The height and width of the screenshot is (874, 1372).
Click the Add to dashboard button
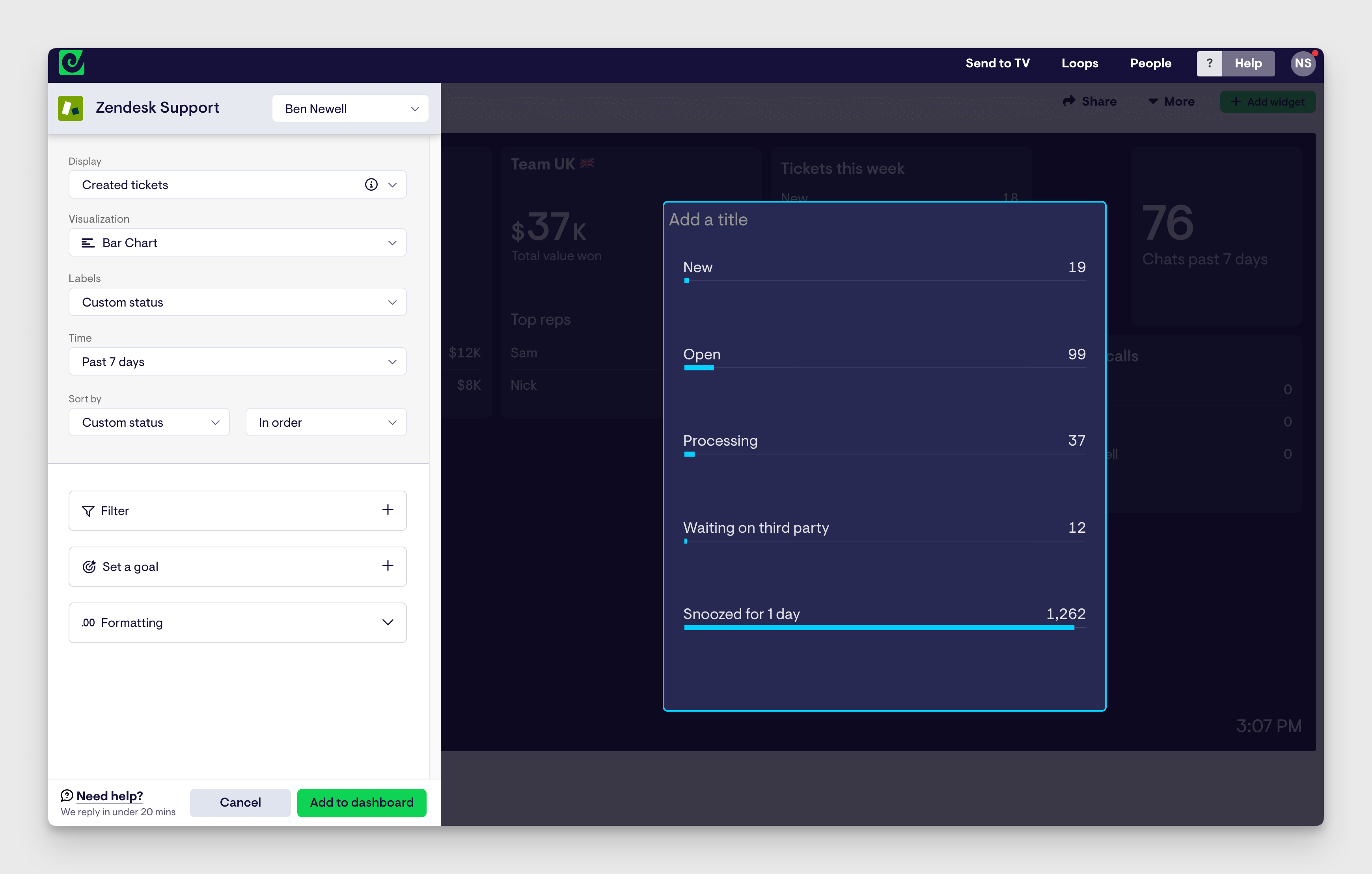(361, 802)
